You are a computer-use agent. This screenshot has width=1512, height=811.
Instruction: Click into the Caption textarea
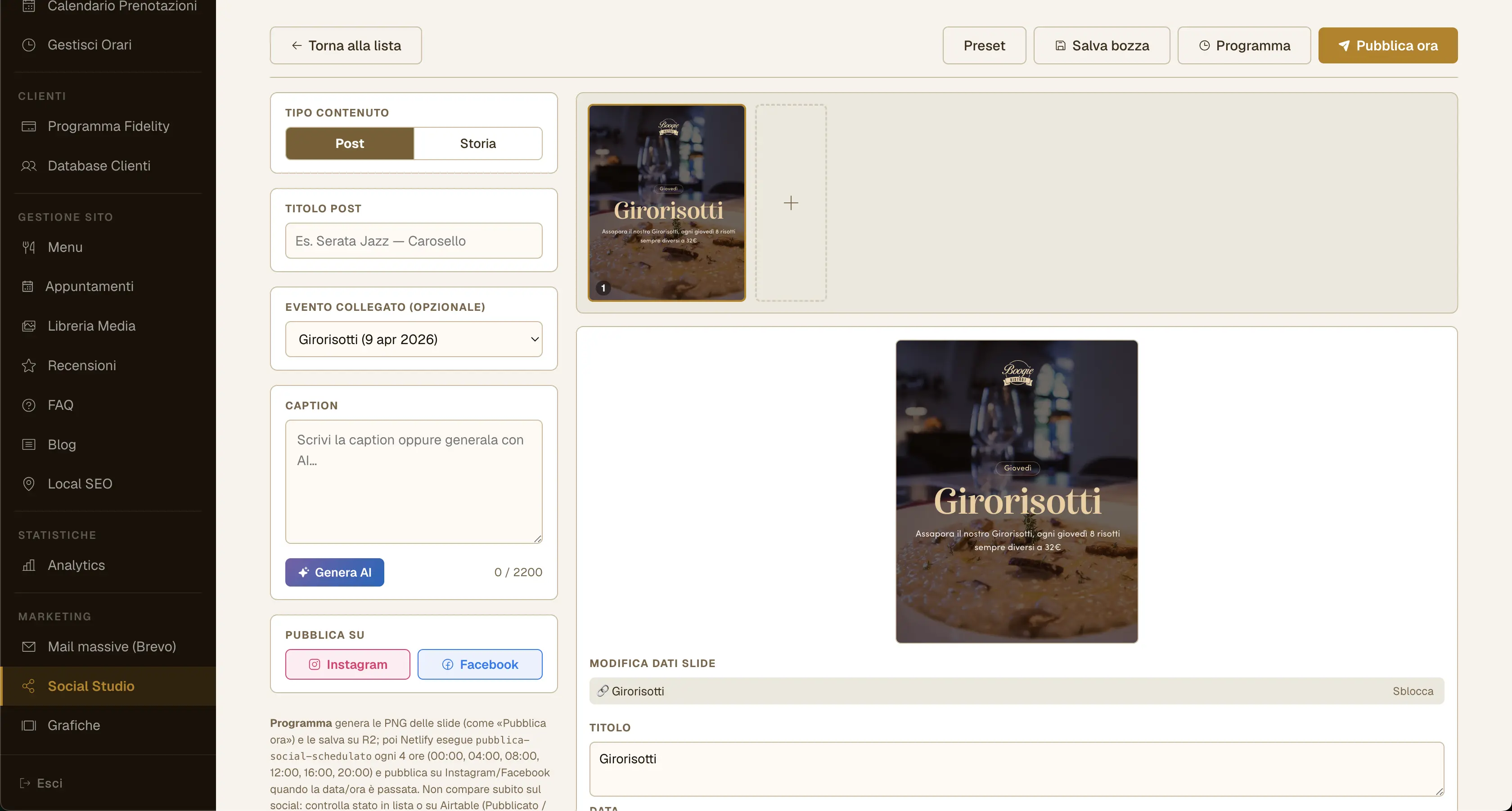414,481
